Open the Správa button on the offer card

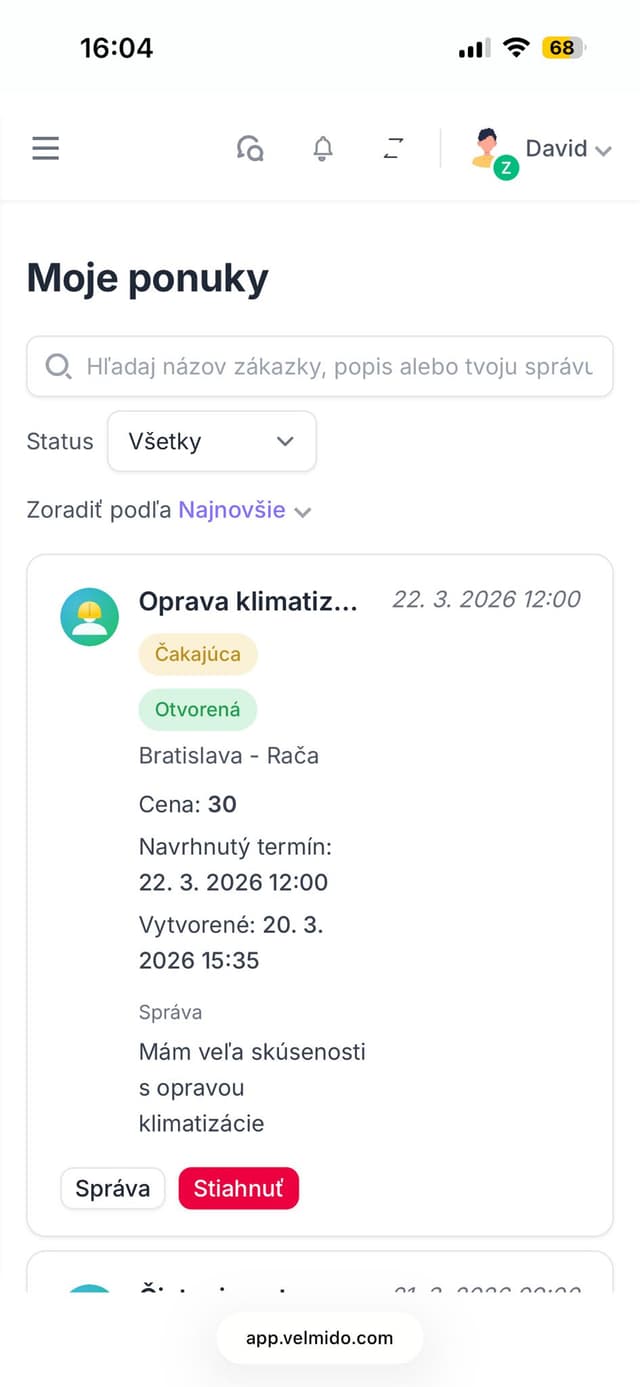coord(112,1188)
